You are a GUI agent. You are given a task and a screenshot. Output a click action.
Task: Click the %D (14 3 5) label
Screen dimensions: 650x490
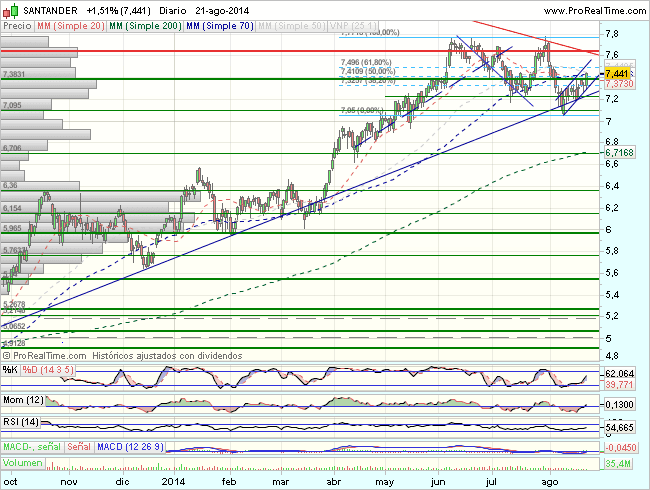(x=48, y=369)
